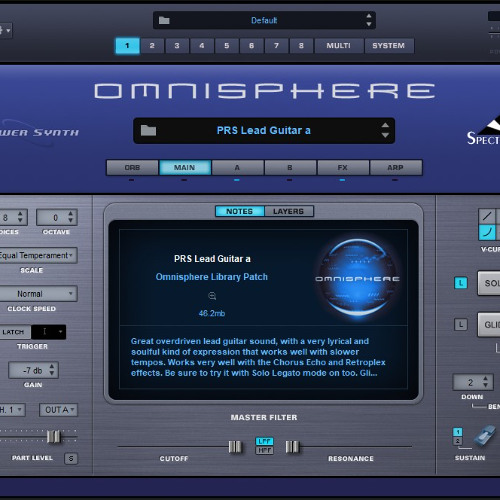Screen dimensions: 500x500
Task: Open the SYSTEM page
Action: [389, 46]
